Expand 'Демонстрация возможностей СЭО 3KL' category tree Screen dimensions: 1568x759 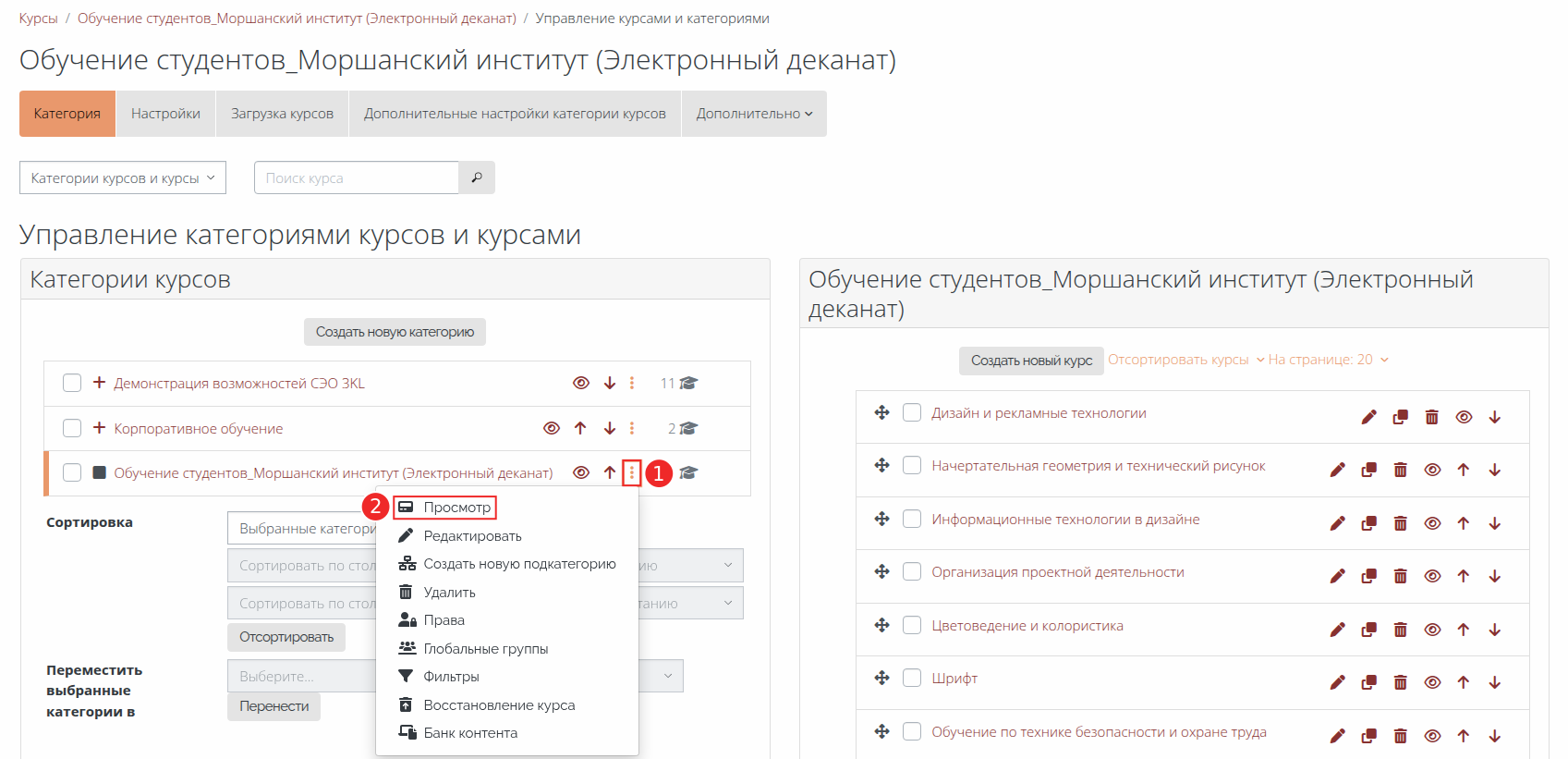tap(99, 383)
